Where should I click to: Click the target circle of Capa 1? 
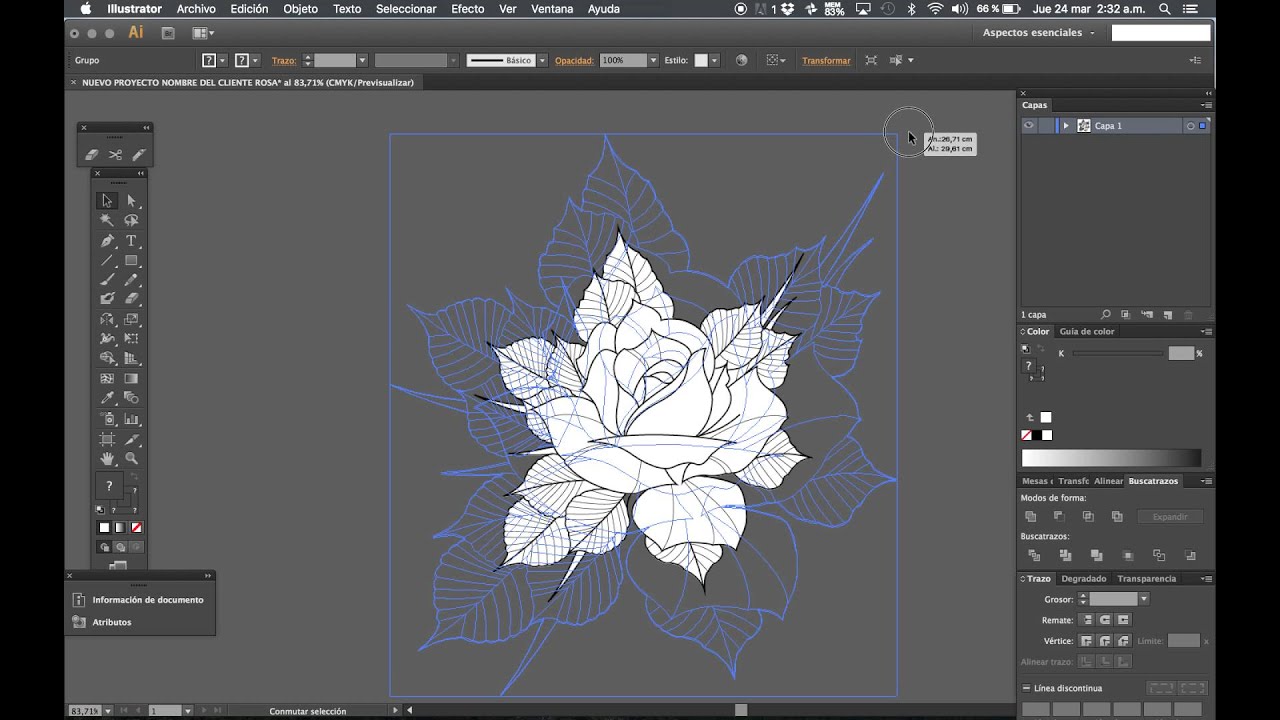(x=1190, y=126)
